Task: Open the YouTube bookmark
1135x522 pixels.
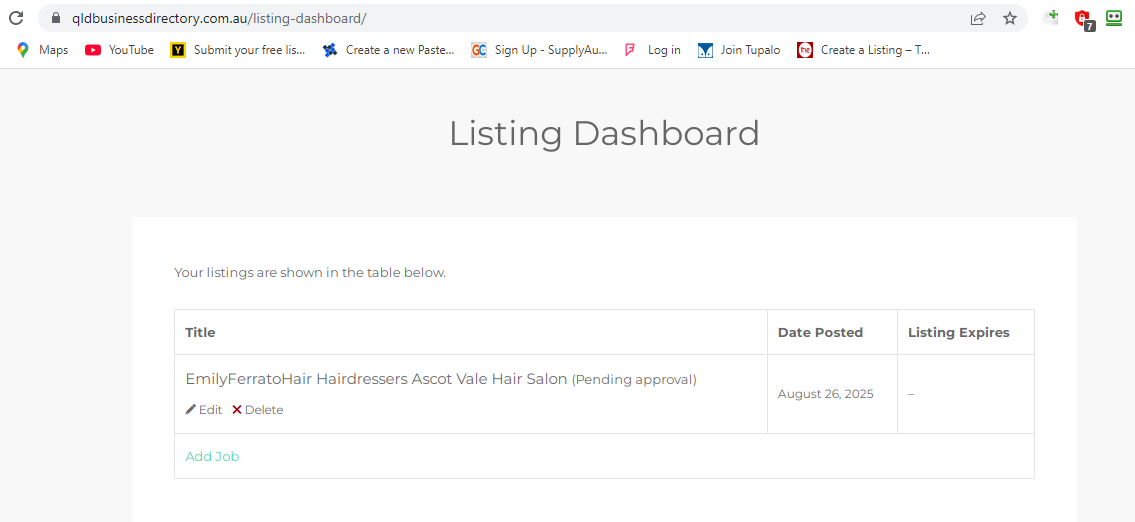Action: click(120, 50)
